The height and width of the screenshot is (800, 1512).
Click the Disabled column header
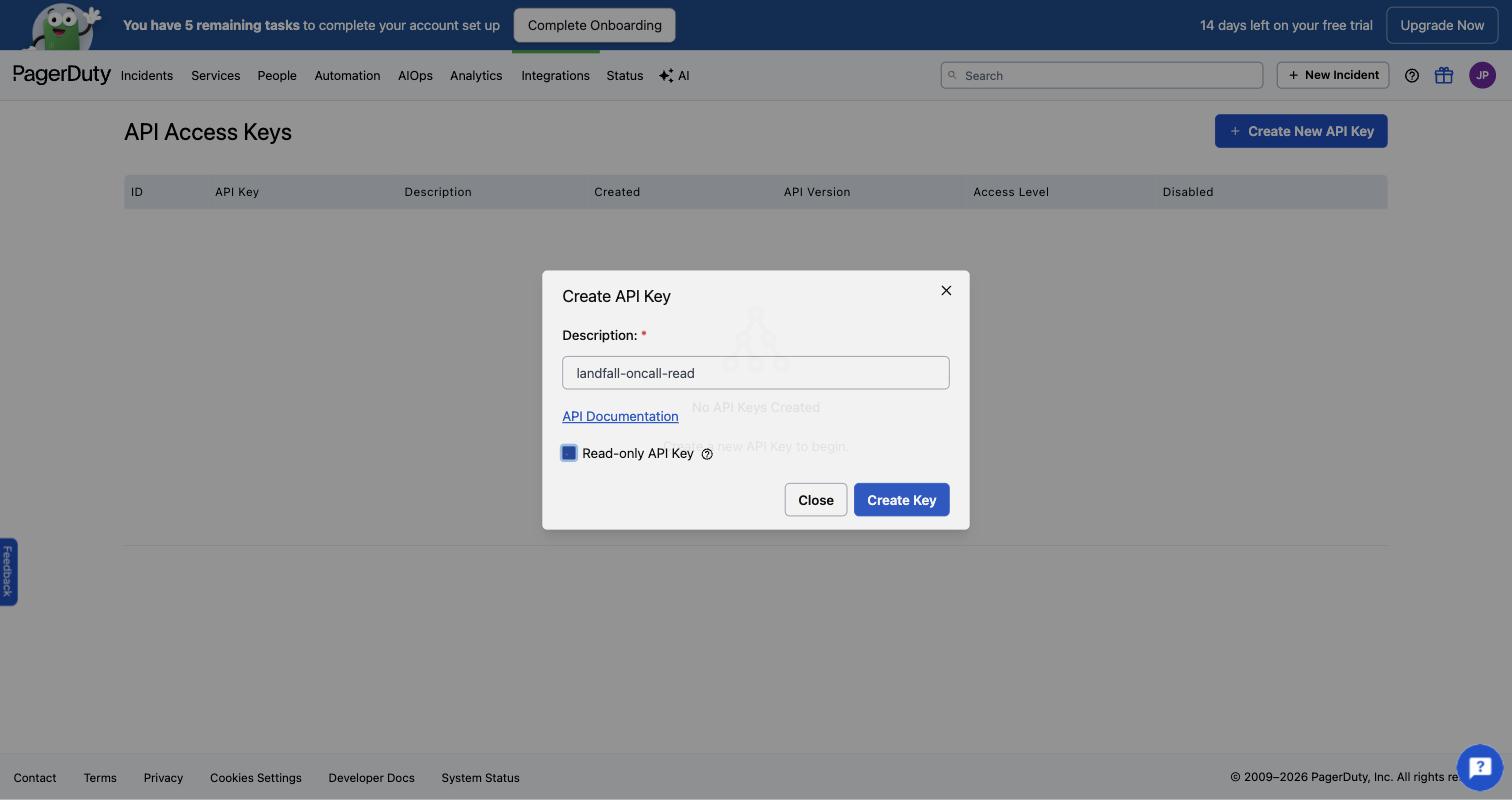[x=1188, y=192]
